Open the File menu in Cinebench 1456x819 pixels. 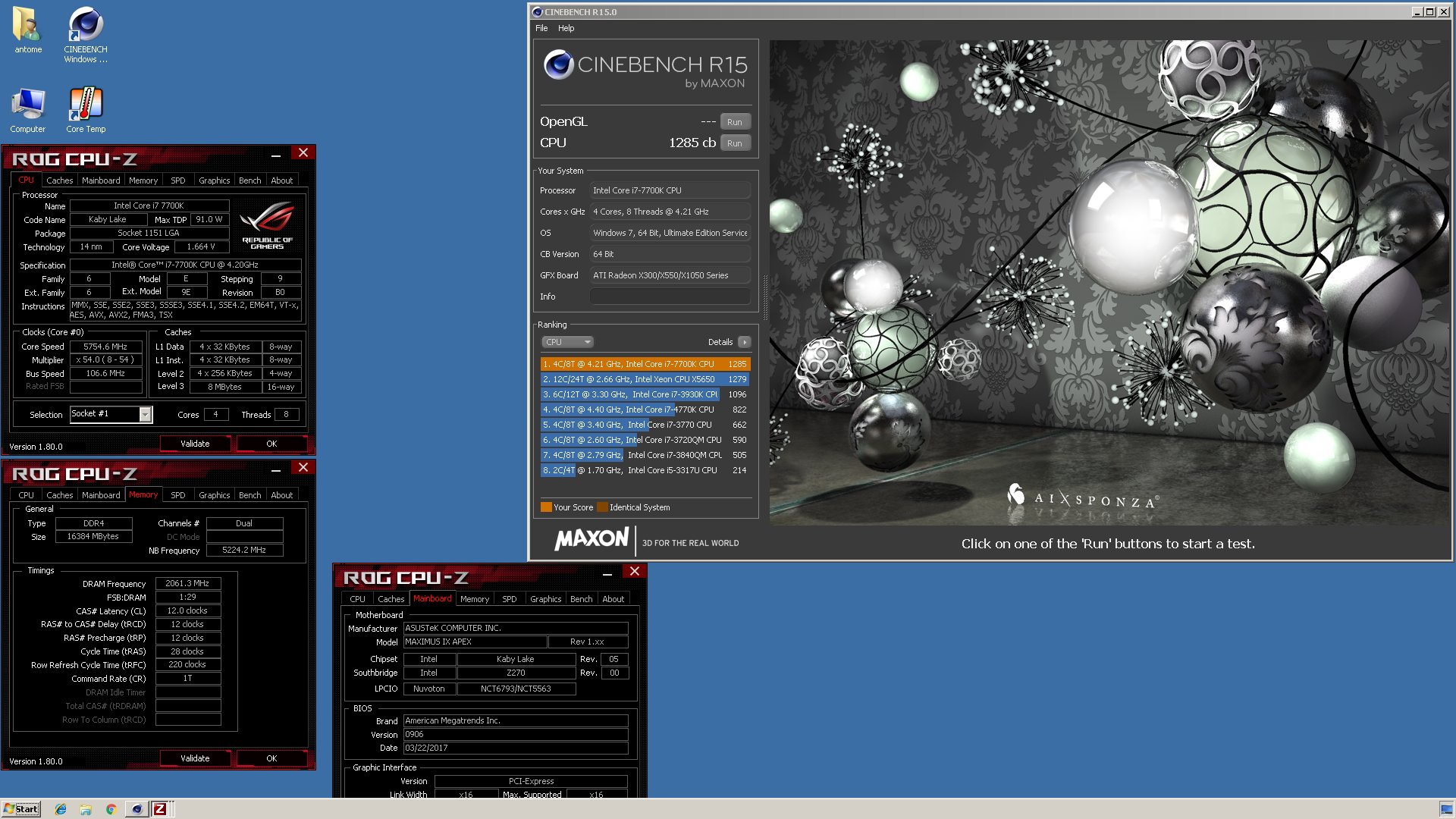541,28
